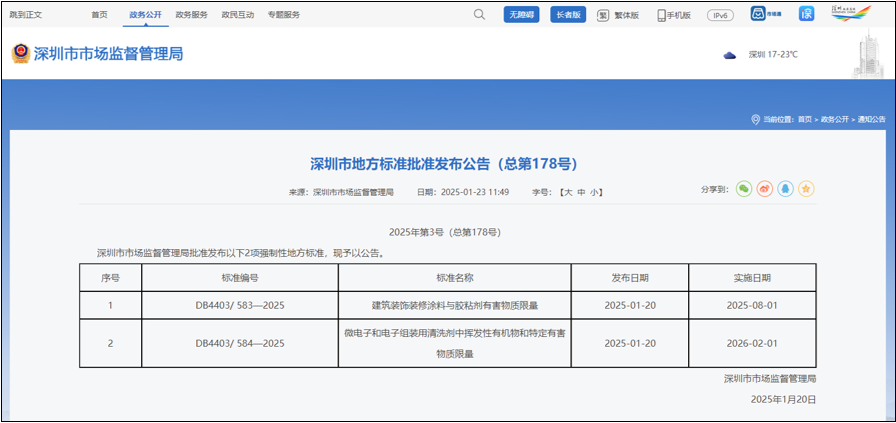Click the 长者版 elderly mode button
Viewport: 896px width, 423px height.
point(568,15)
